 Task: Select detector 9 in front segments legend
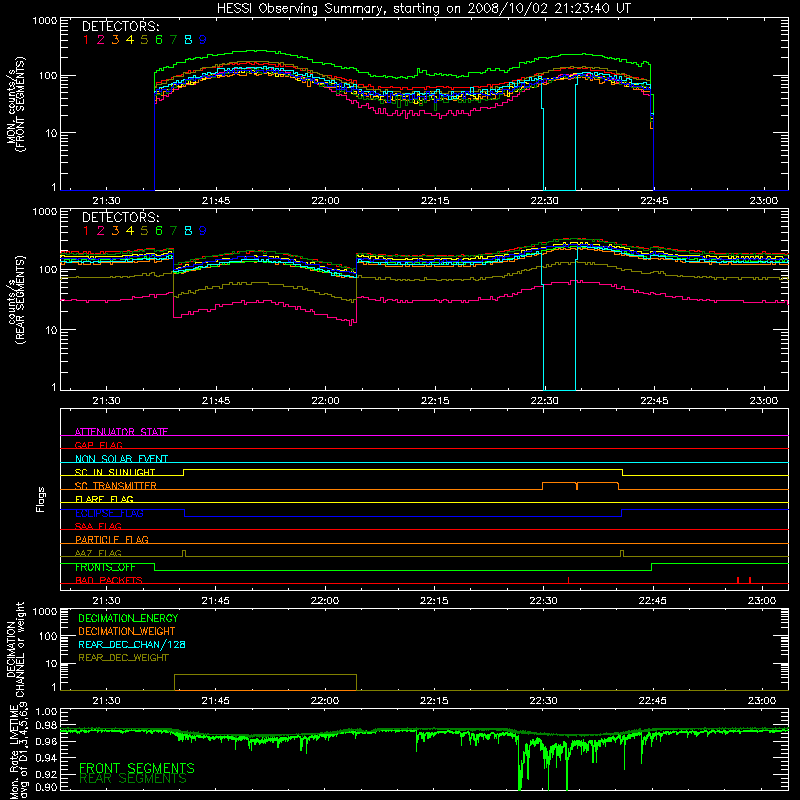coord(203,40)
